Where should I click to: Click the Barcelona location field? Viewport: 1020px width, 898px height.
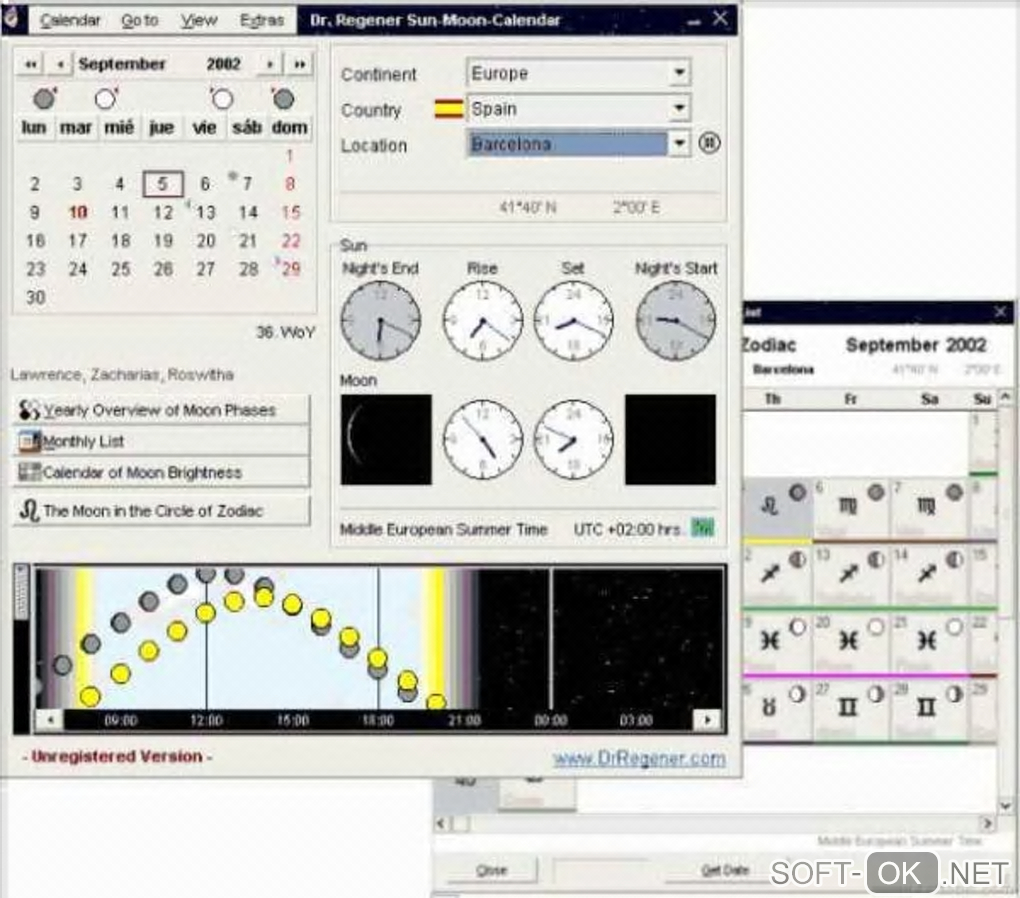click(567, 144)
